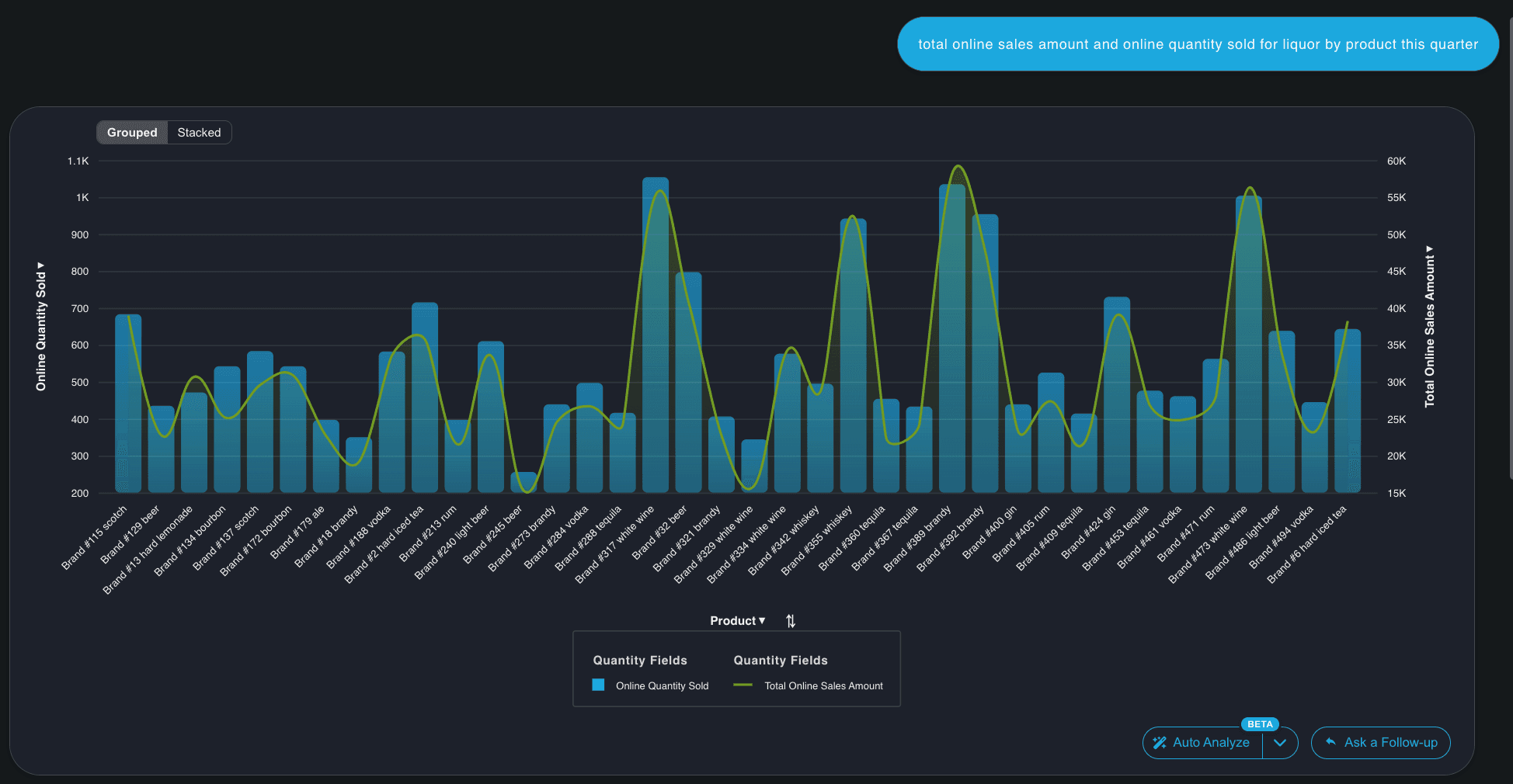Click the 1.1K left axis tick label

78,161
